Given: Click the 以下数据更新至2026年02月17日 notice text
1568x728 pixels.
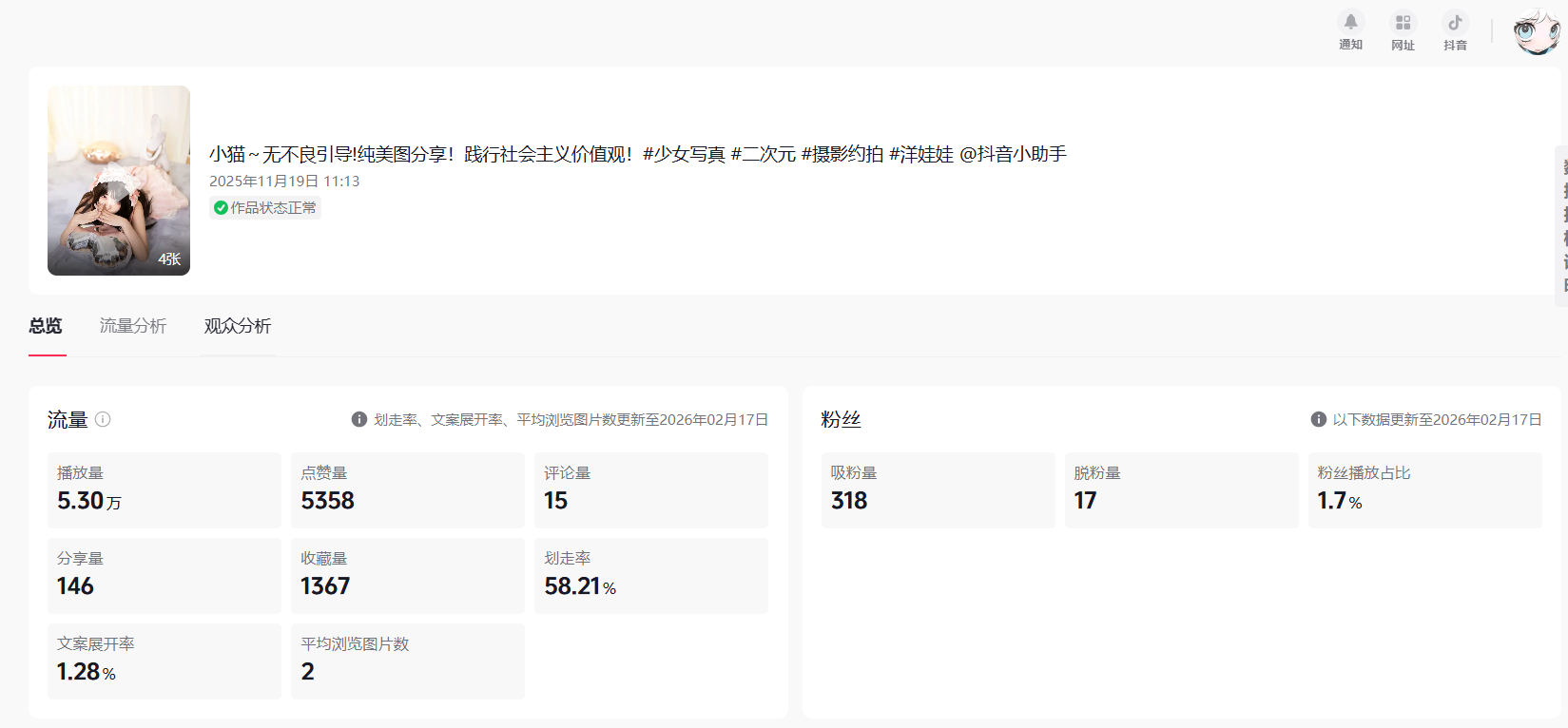Looking at the screenshot, I should [x=1438, y=419].
